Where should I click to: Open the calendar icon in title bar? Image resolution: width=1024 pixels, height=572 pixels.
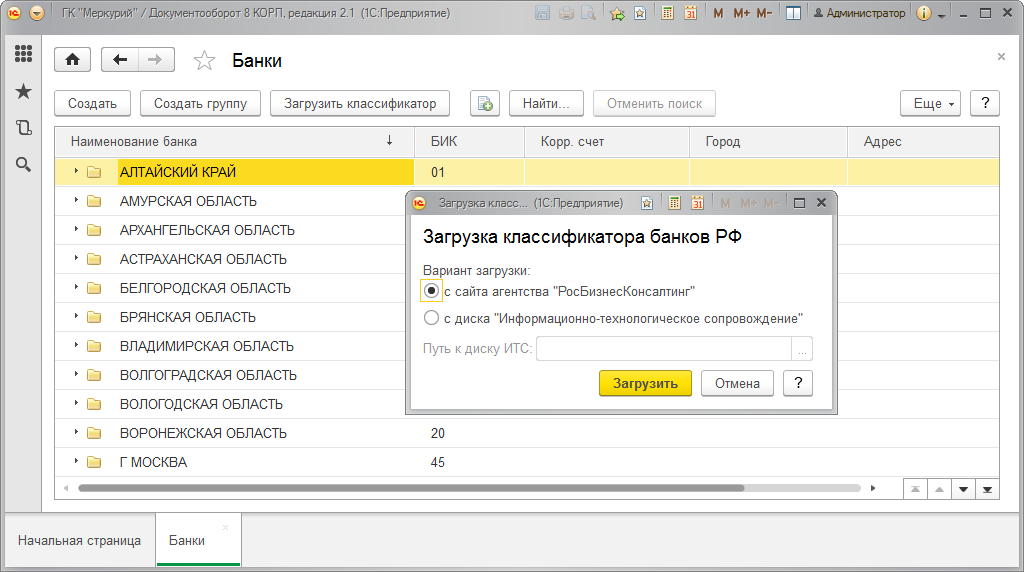coord(690,13)
